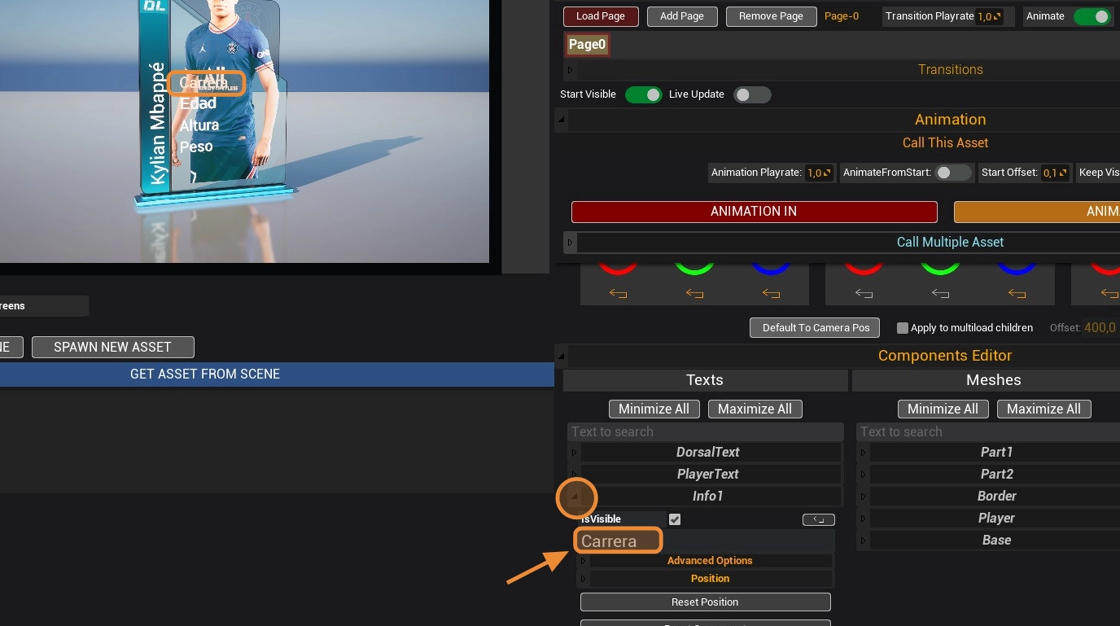Collapse the Info1 text component

tap(574, 497)
